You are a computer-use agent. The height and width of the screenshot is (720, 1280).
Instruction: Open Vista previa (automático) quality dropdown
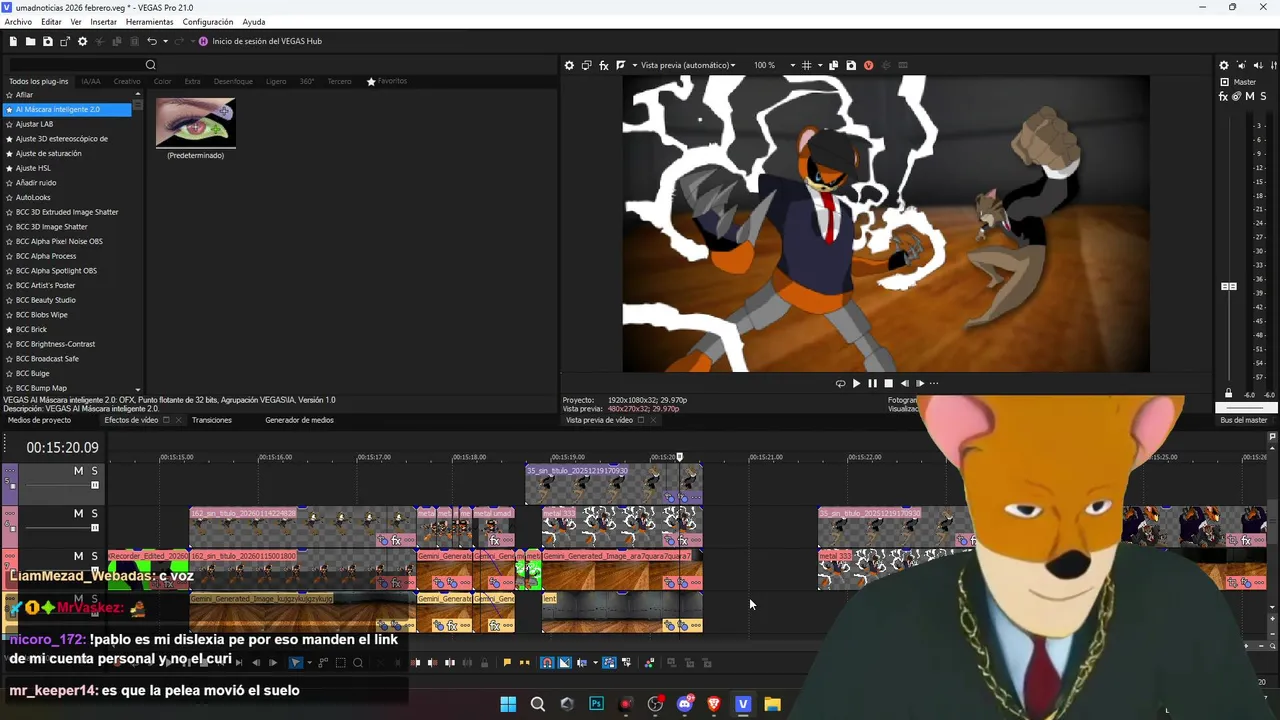(x=688, y=65)
